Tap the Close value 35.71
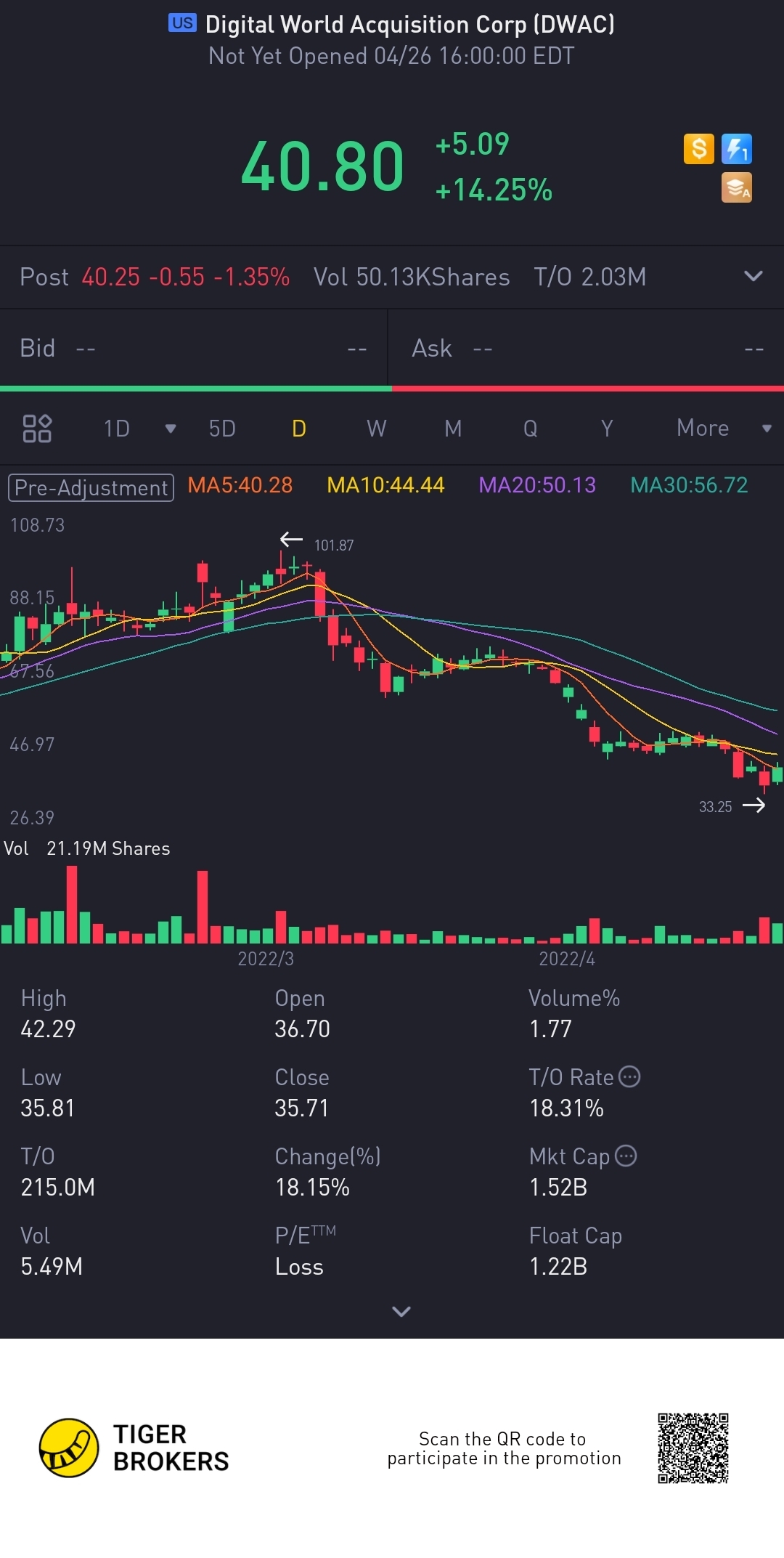 pyautogui.click(x=301, y=1108)
